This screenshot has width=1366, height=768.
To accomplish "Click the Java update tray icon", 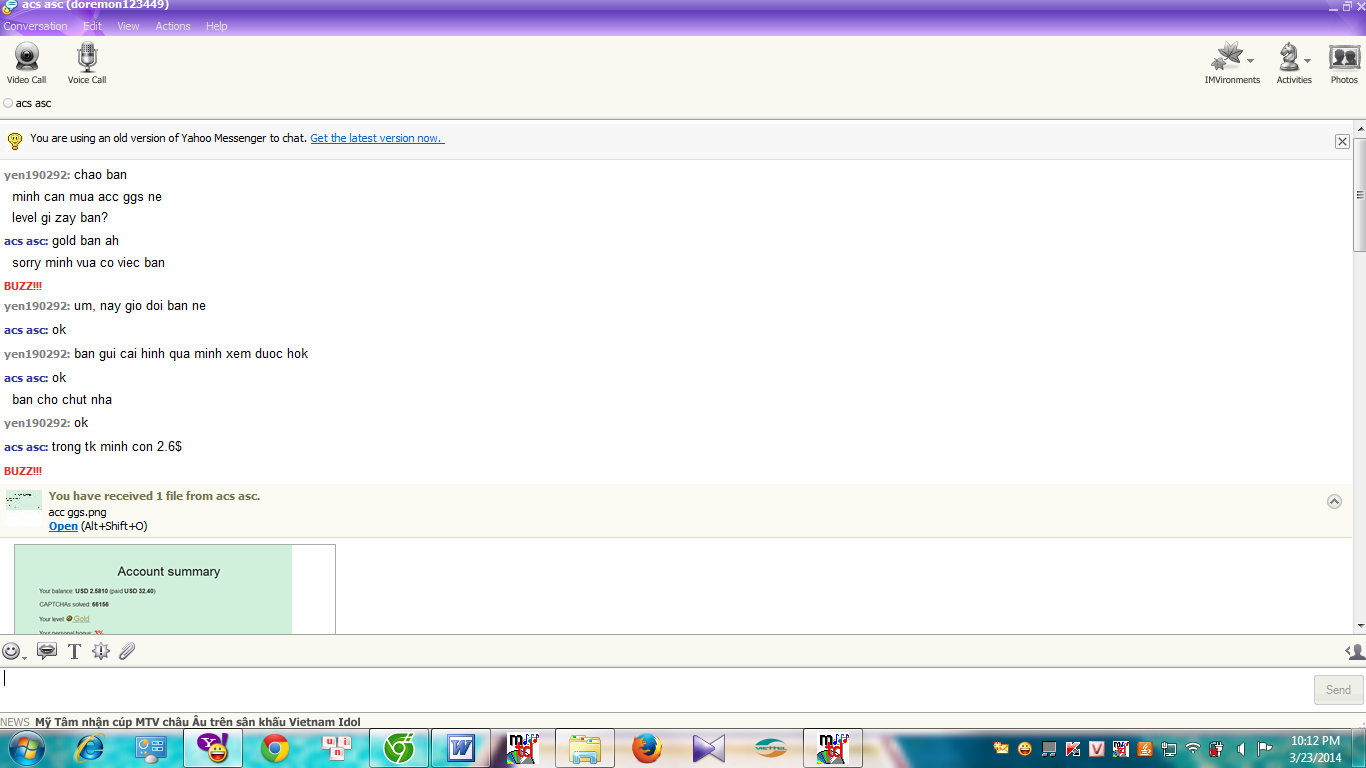I will click(1145, 748).
